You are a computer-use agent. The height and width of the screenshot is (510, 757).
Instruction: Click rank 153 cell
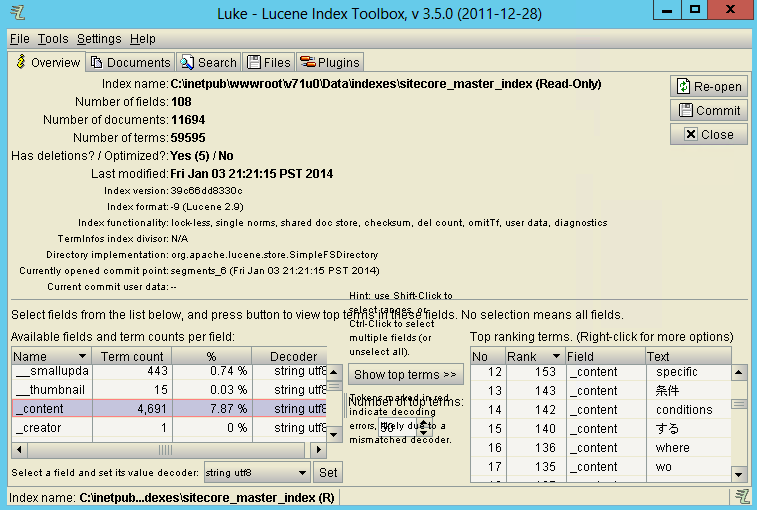535,372
